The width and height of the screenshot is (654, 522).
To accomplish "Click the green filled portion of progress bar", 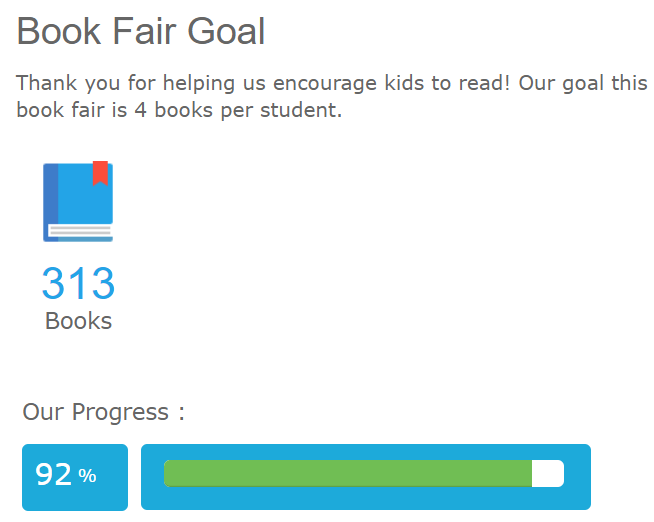I will click(348, 473).
